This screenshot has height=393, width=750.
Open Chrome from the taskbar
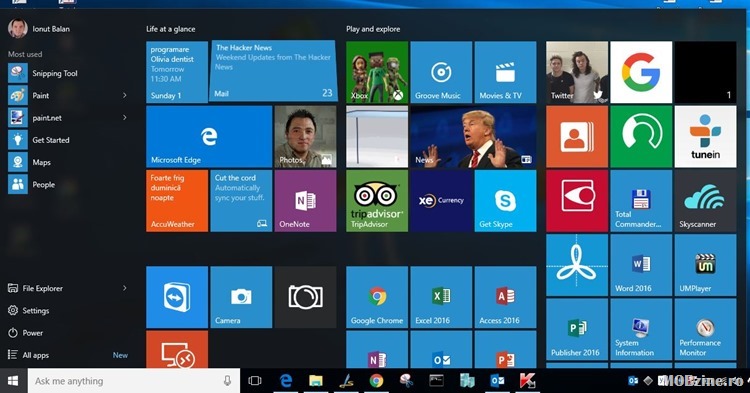376,381
